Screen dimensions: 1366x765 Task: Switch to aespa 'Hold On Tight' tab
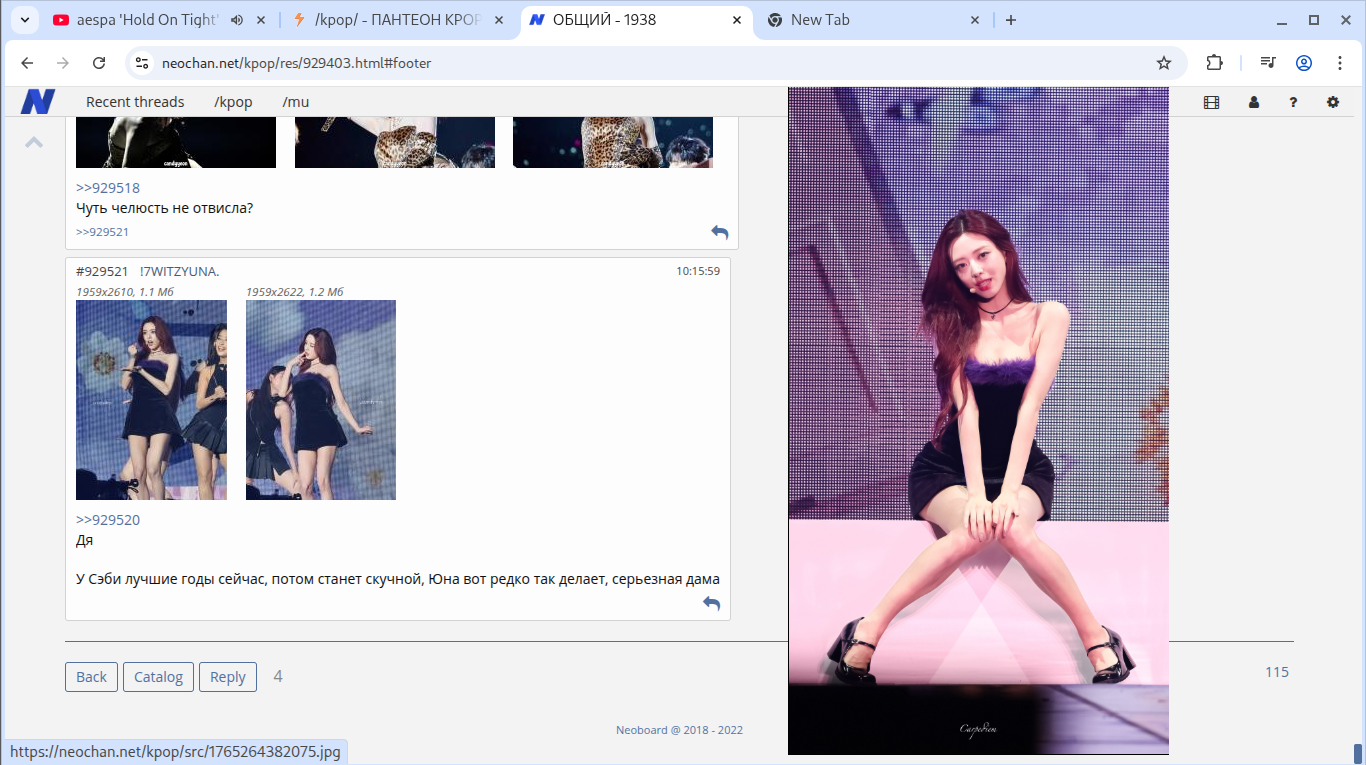pyautogui.click(x=146, y=20)
